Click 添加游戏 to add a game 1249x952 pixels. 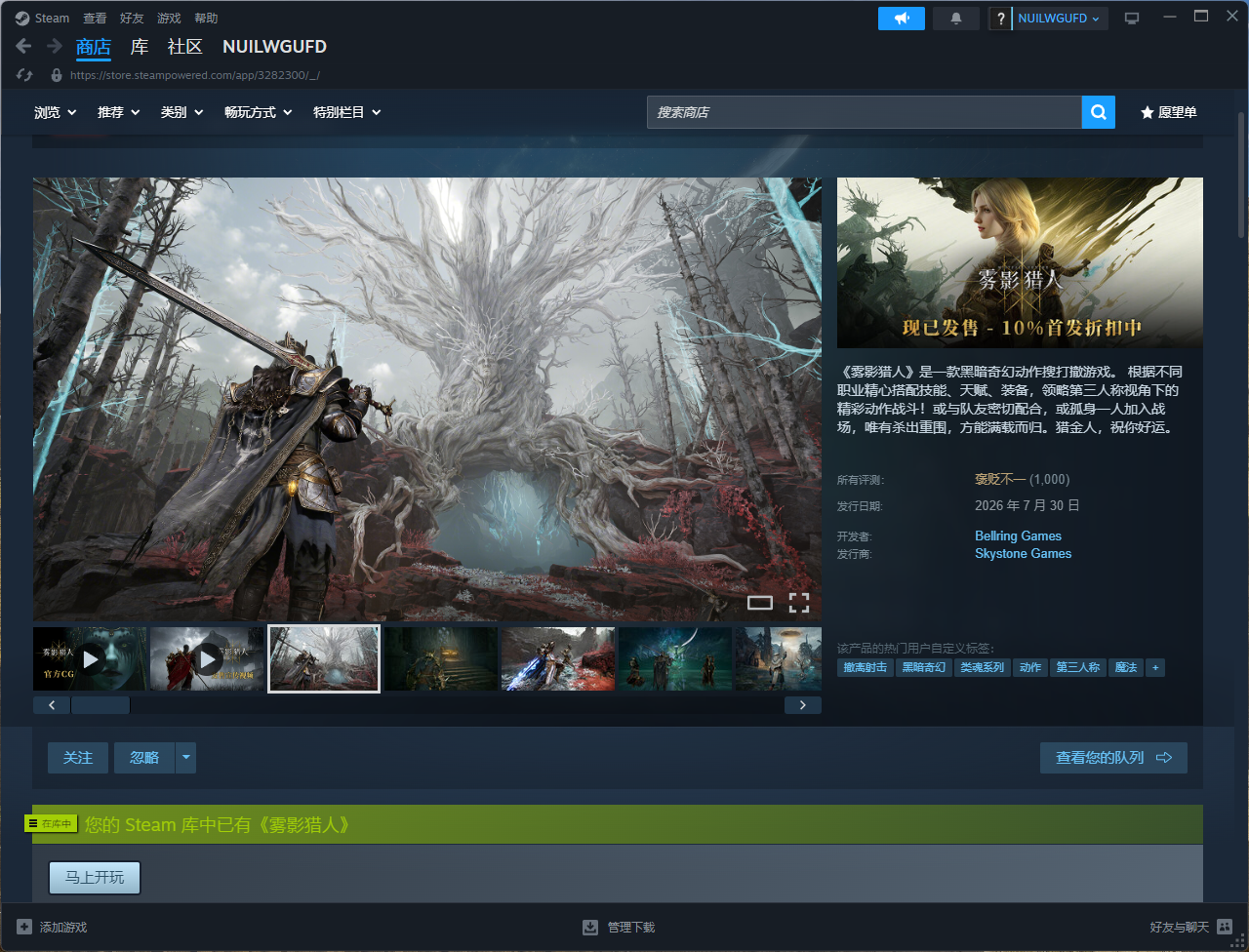click(53, 928)
